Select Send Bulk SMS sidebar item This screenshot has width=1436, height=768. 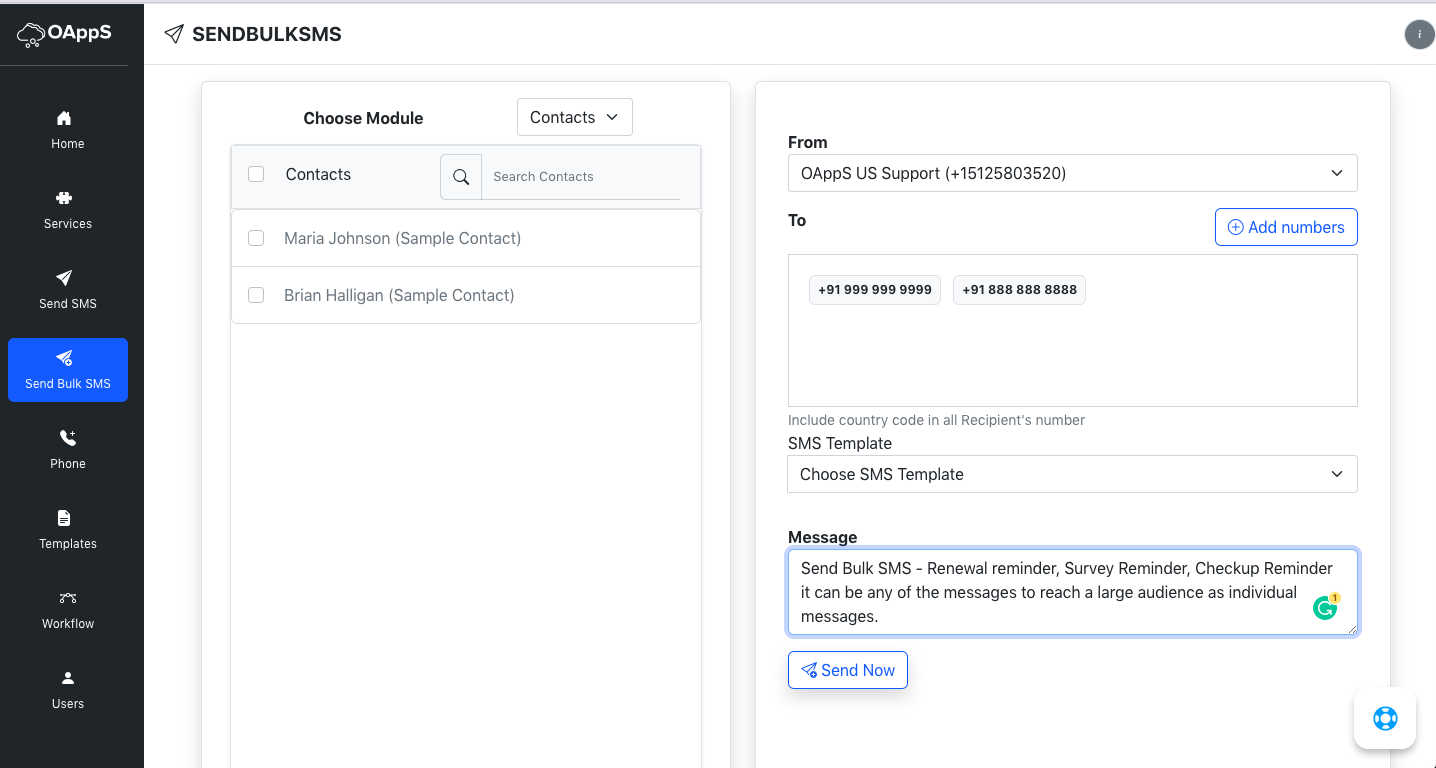[x=68, y=370]
